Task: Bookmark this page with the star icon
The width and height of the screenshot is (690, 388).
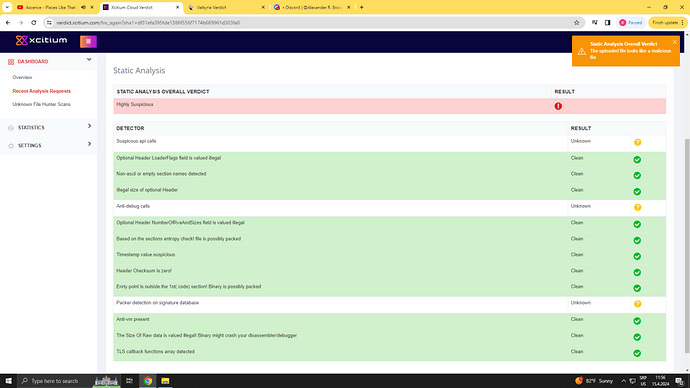Action: (x=576, y=23)
